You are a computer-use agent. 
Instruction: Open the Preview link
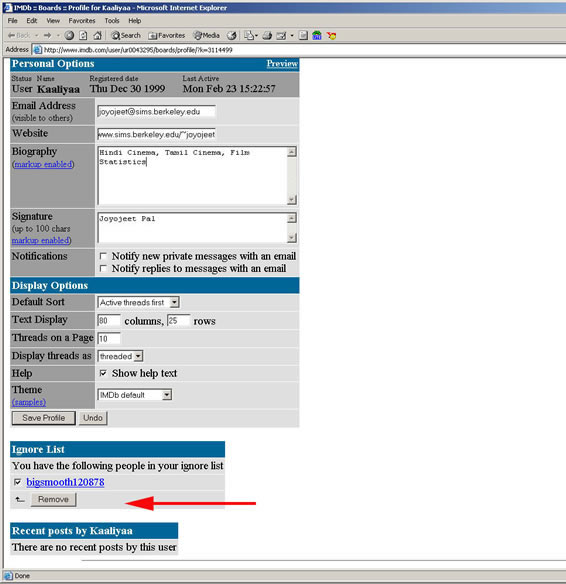tap(282, 64)
